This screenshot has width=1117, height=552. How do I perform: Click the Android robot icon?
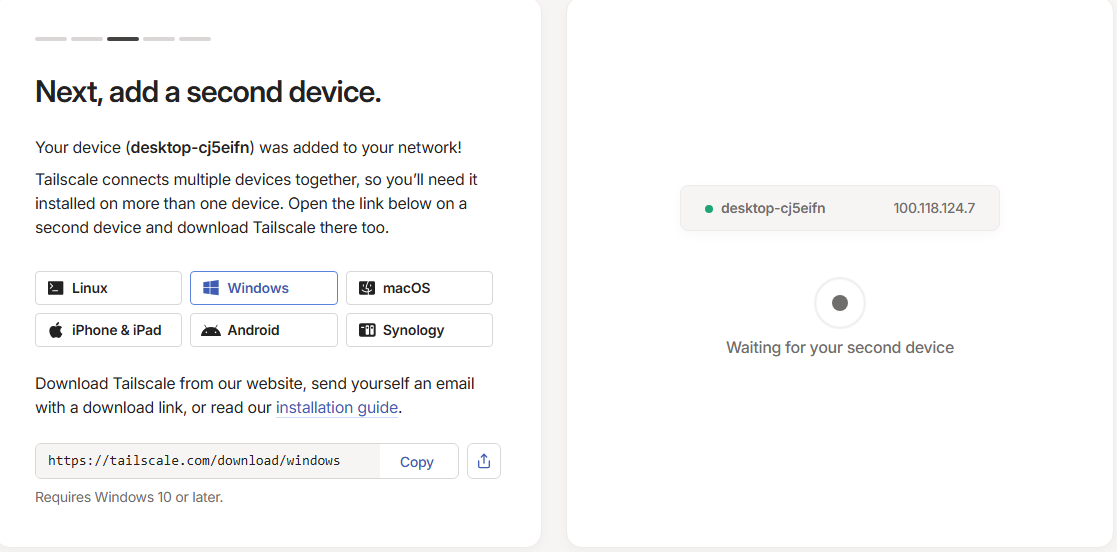pos(211,330)
